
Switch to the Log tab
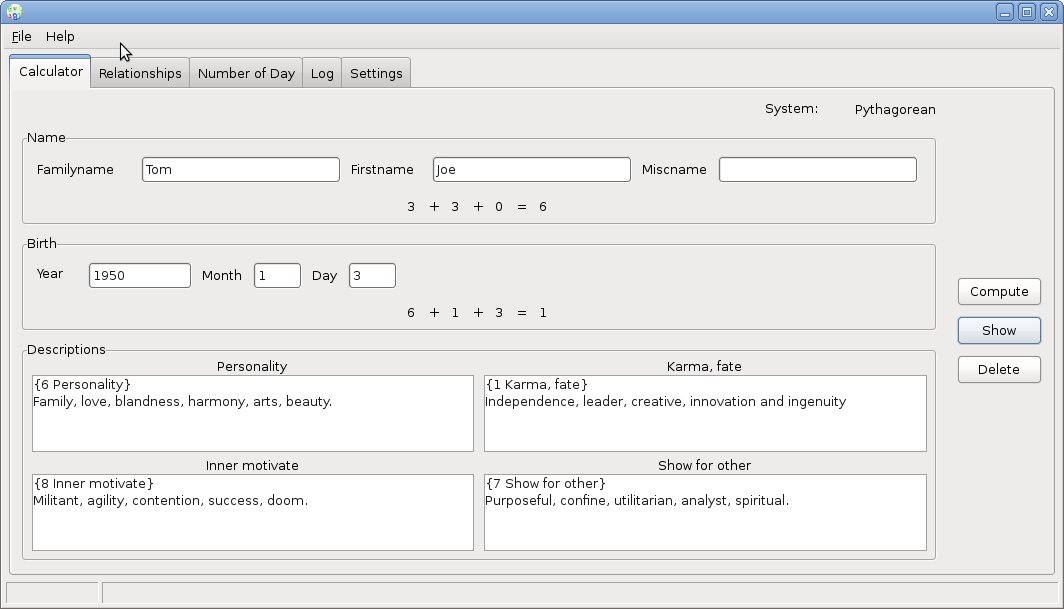[x=322, y=73]
